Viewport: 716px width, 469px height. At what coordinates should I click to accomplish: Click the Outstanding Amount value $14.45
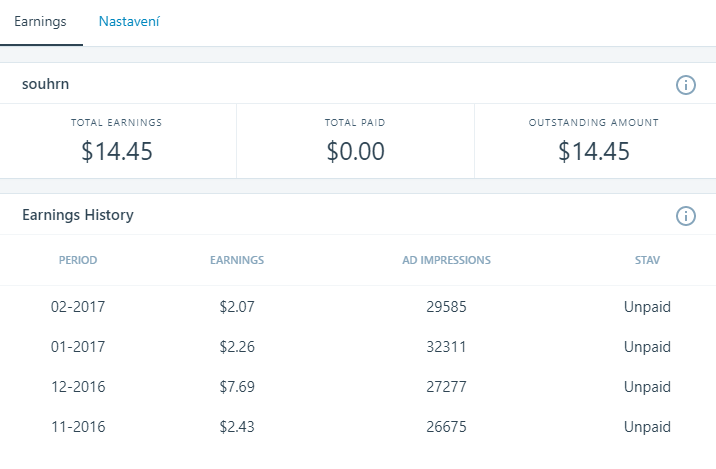(x=594, y=151)
